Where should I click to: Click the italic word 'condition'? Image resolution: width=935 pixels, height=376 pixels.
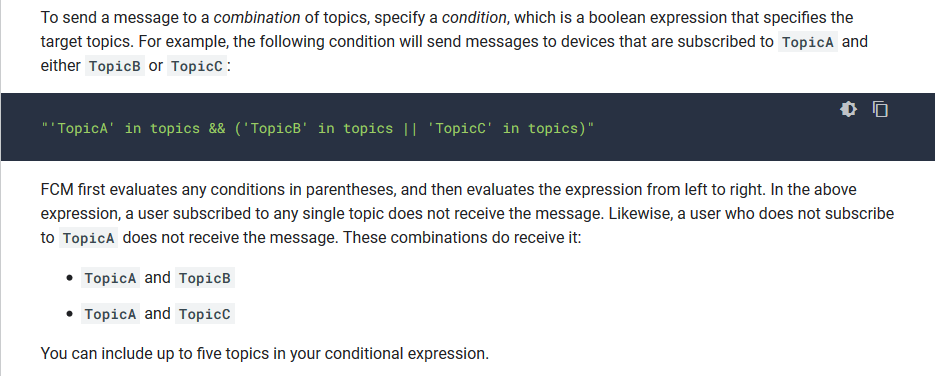[474, 18]
